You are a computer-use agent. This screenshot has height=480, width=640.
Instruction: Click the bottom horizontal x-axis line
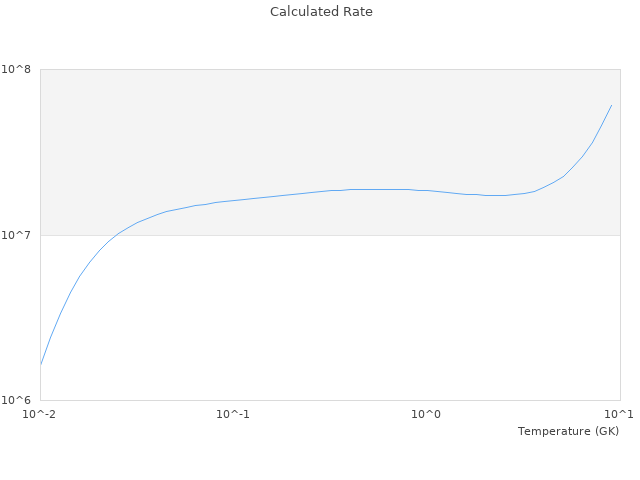click(x=330, y=401)
